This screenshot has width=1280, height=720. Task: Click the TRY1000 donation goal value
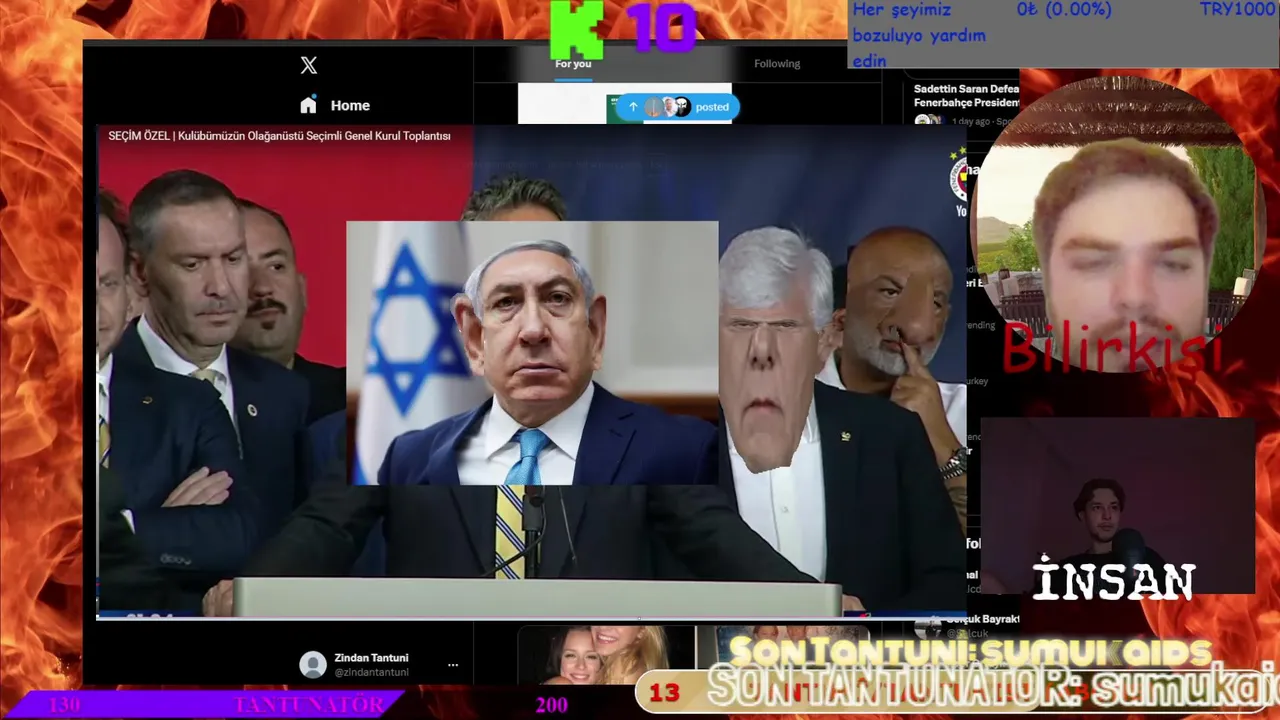click(1239, 10)
